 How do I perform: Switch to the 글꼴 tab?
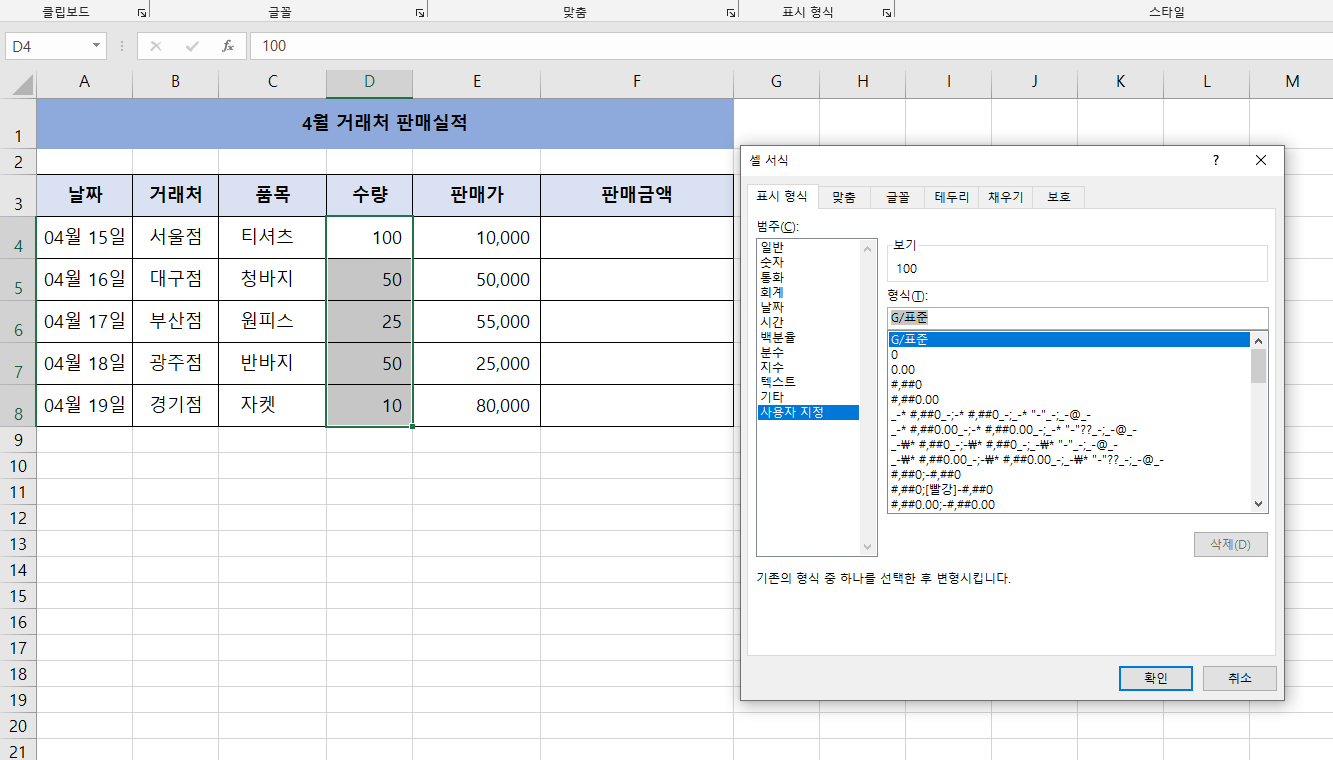click(x=897, y=198)
